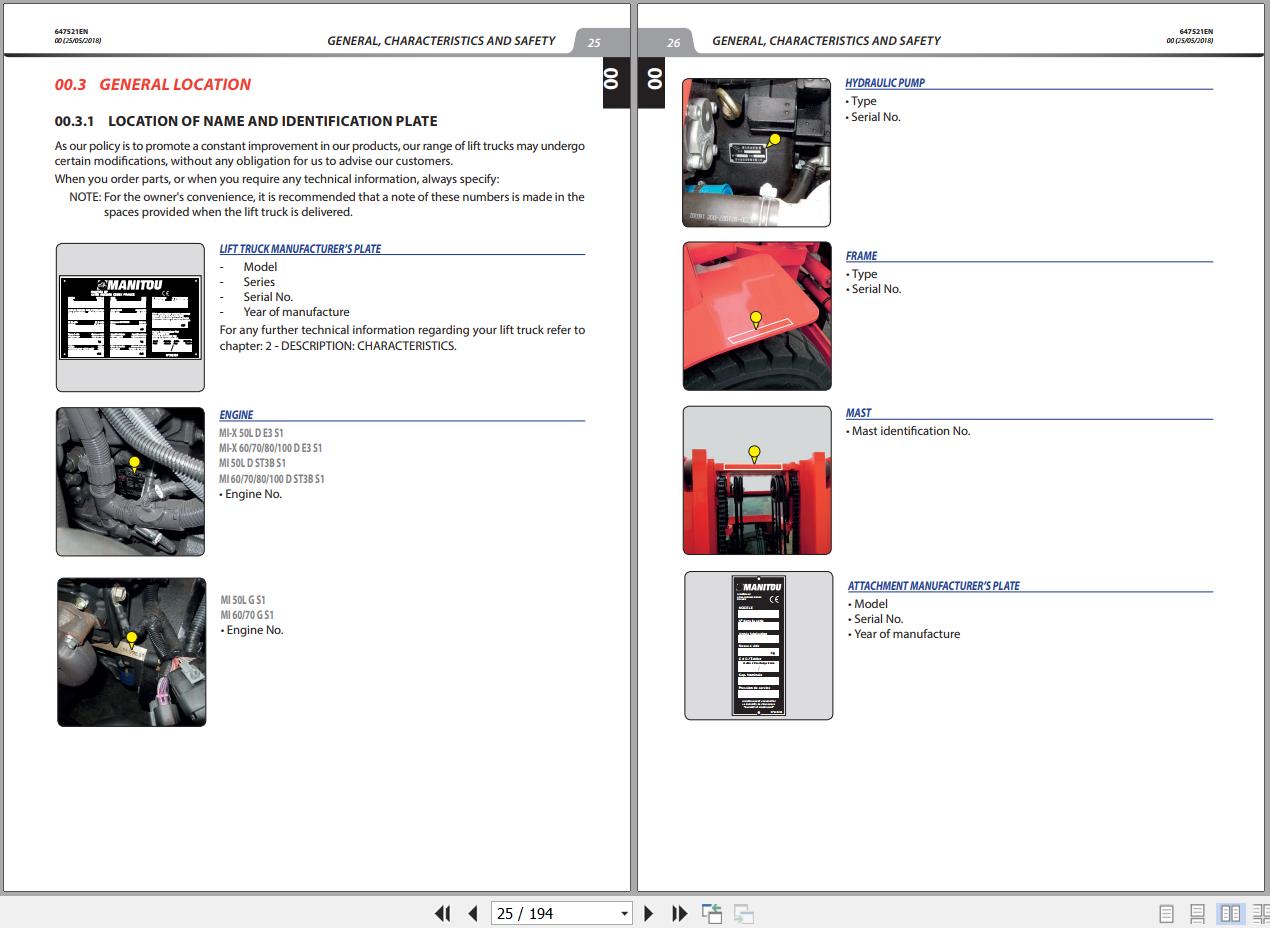Image resolution: width=1270 pixels, height=928 pixels.
Task: Advance to the next page
Action: [648, 913]
